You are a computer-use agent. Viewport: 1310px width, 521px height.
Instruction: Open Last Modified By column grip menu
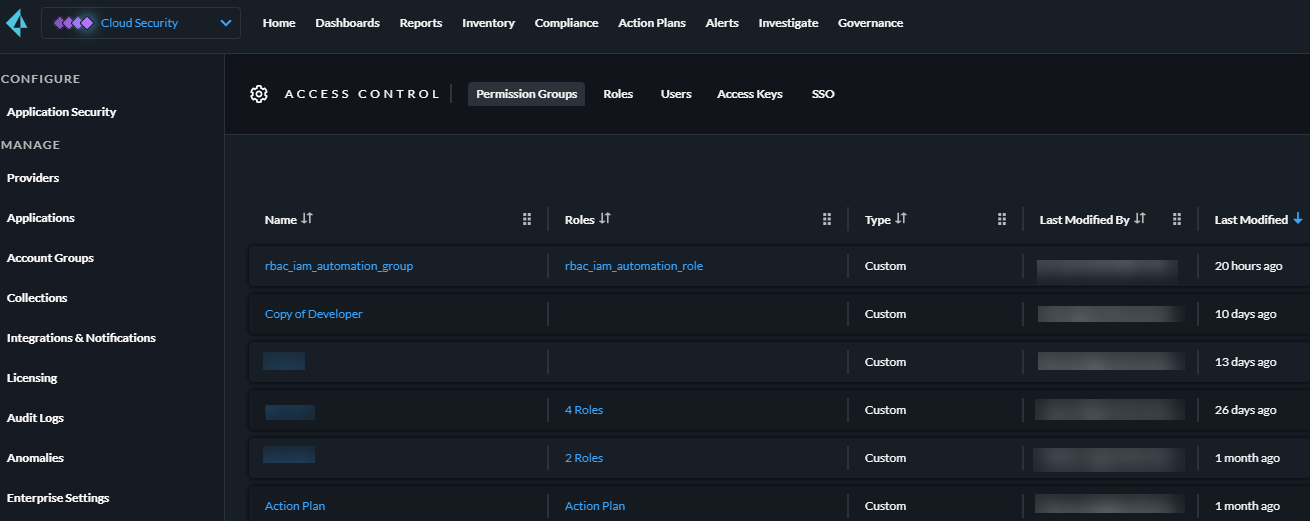pyautogui.click(x=1177, y=219)
